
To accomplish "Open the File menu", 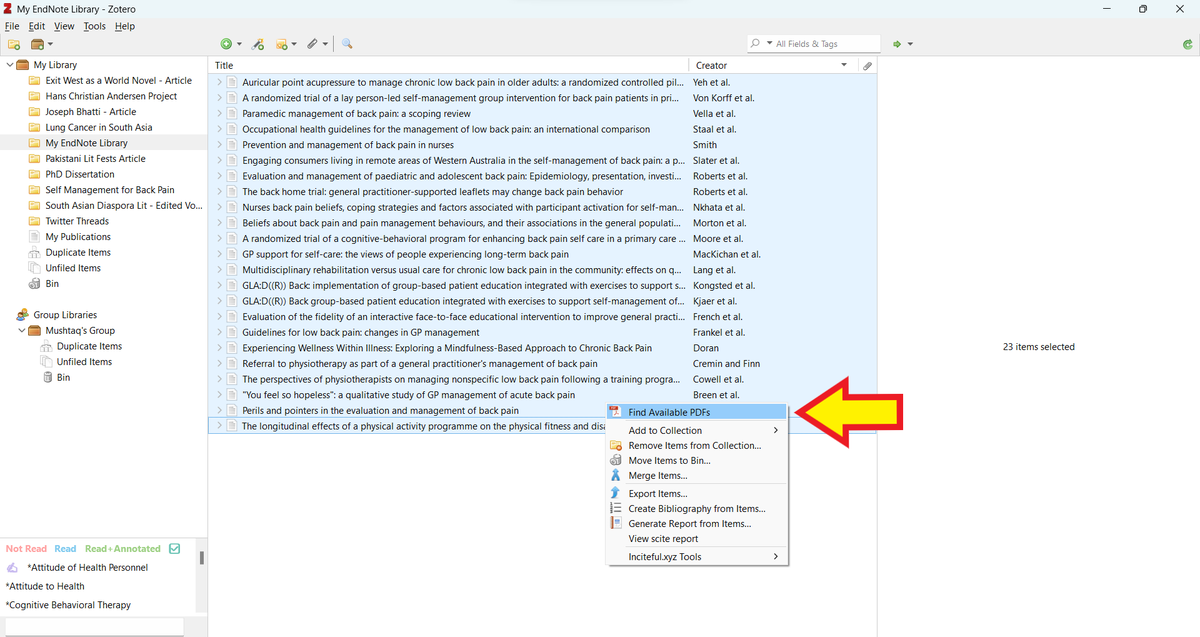I will 12,26.
